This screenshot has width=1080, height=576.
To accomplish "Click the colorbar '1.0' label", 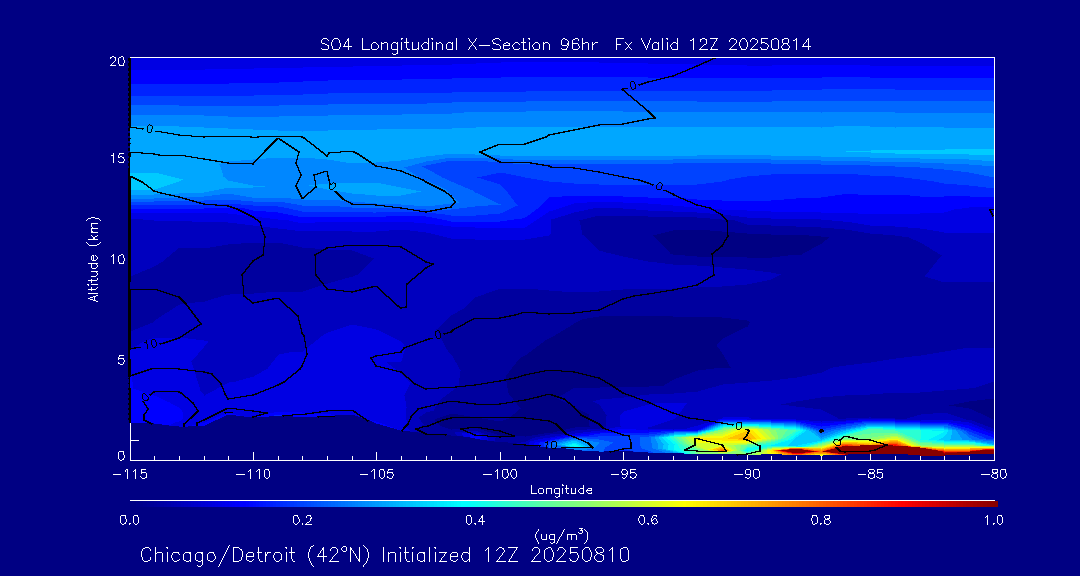I will click(992, 521).
